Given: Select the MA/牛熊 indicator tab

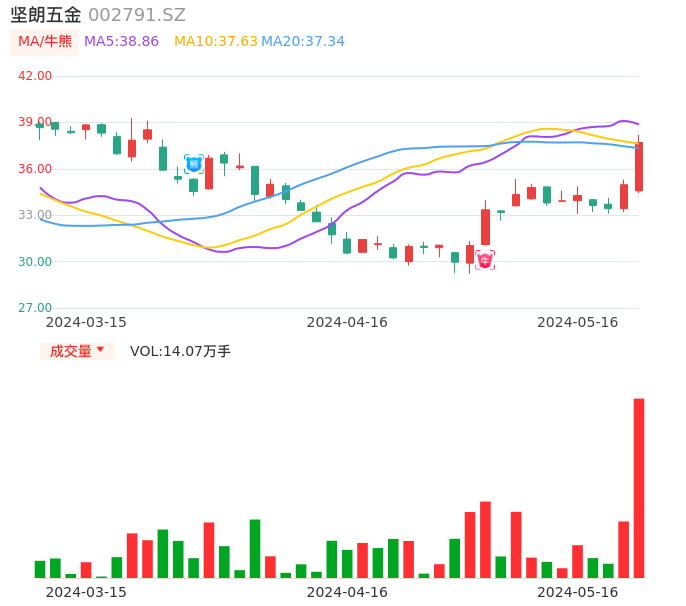Looking at the screenshot, I should 44,41.
